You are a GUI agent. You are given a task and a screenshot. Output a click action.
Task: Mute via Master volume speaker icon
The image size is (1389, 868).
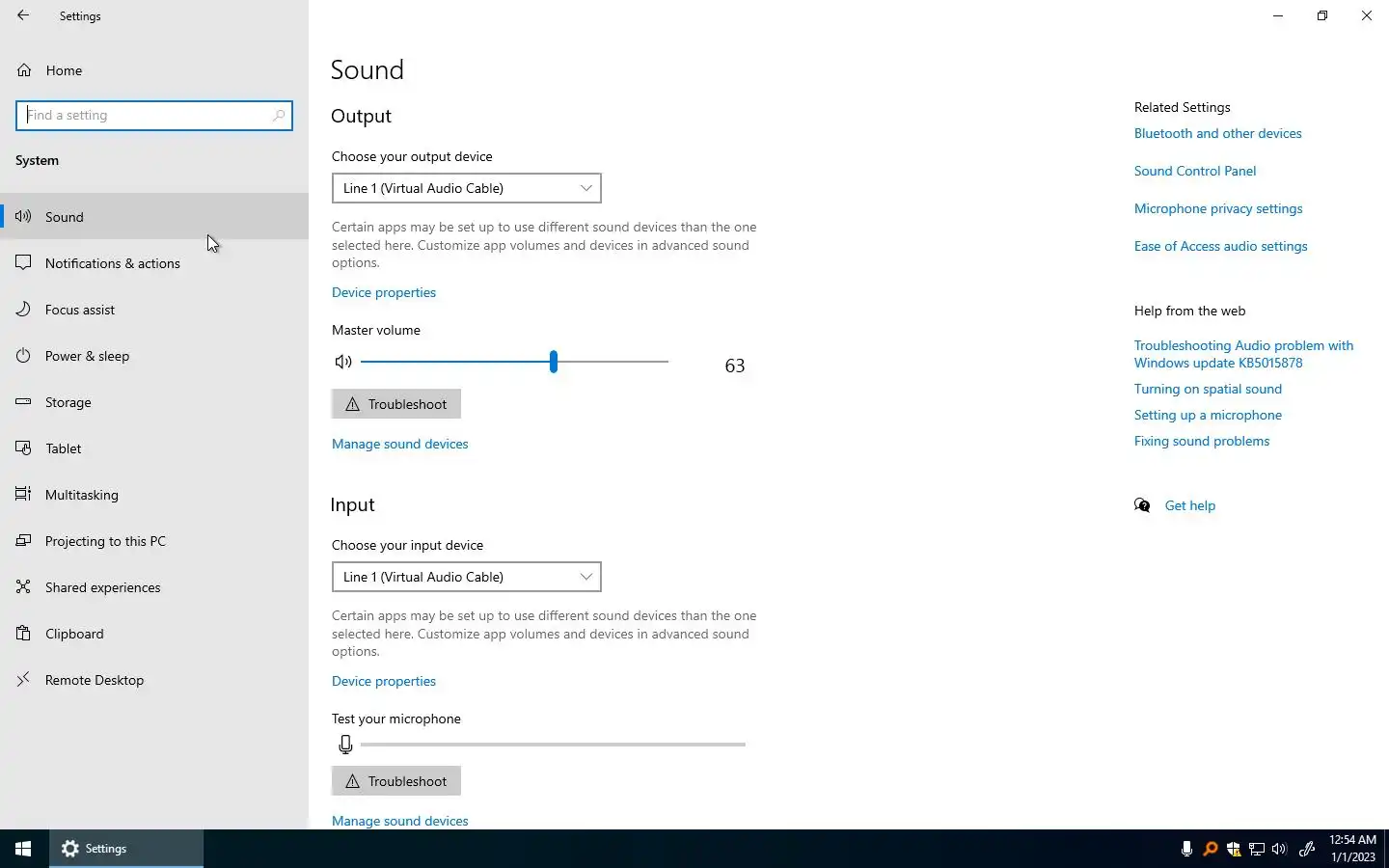click(343, 362)
